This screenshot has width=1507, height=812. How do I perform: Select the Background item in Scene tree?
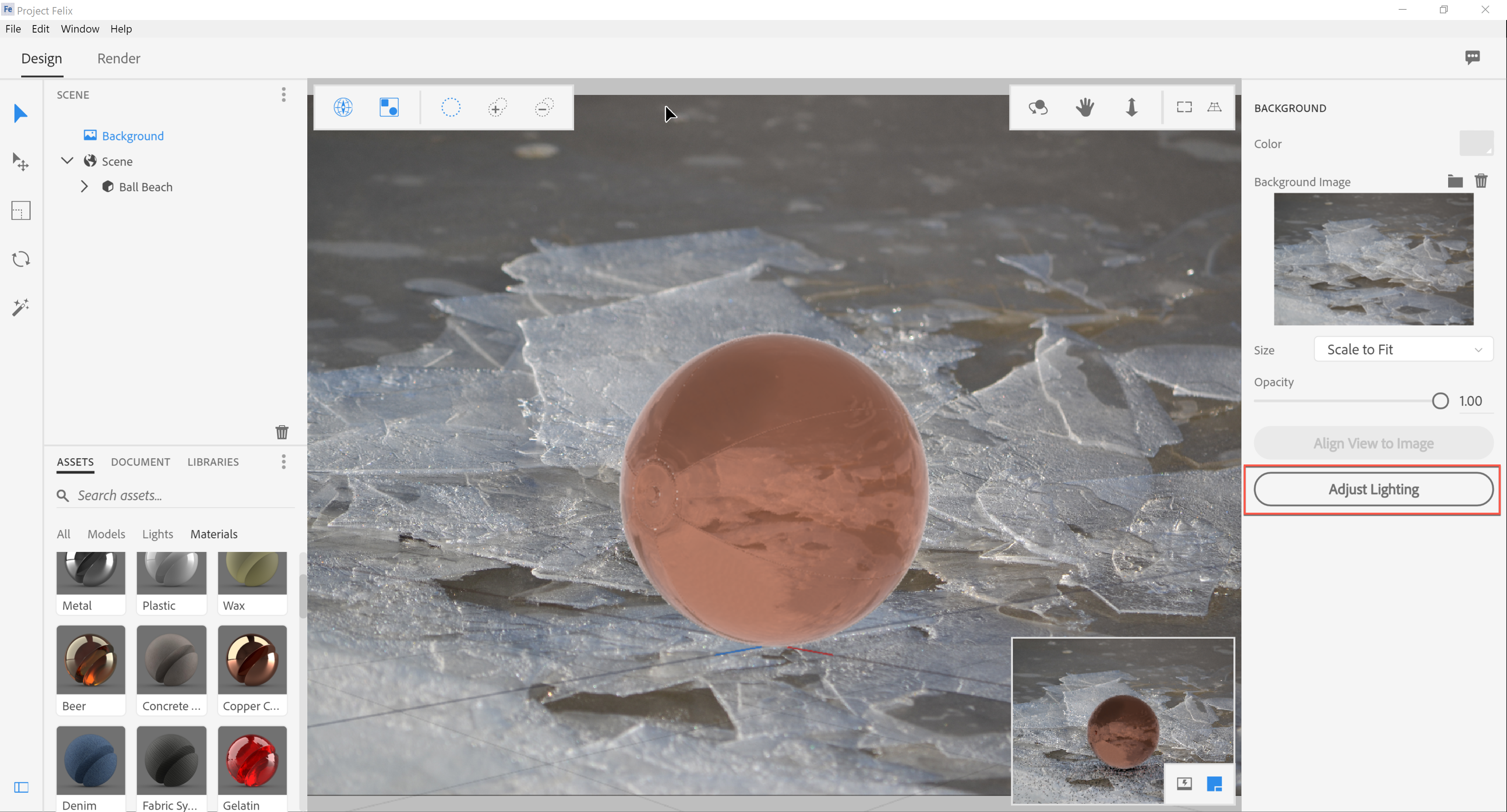coord(133,136)
